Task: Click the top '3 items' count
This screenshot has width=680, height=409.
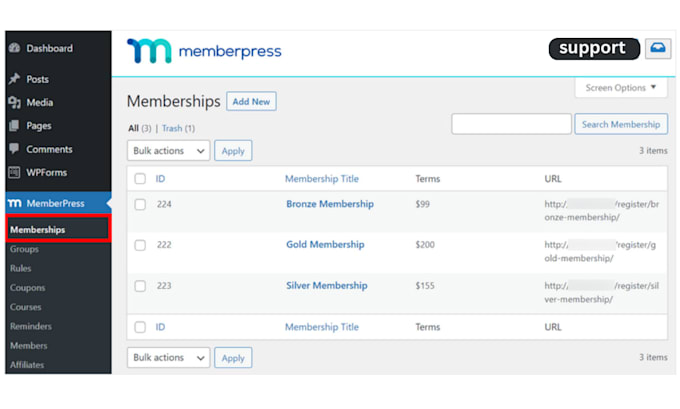Action: 653,151
